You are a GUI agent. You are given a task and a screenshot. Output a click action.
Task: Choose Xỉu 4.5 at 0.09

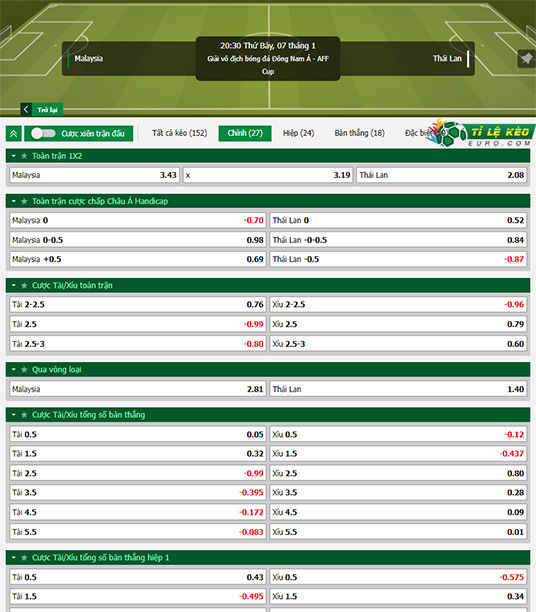(x=398, y=512)
